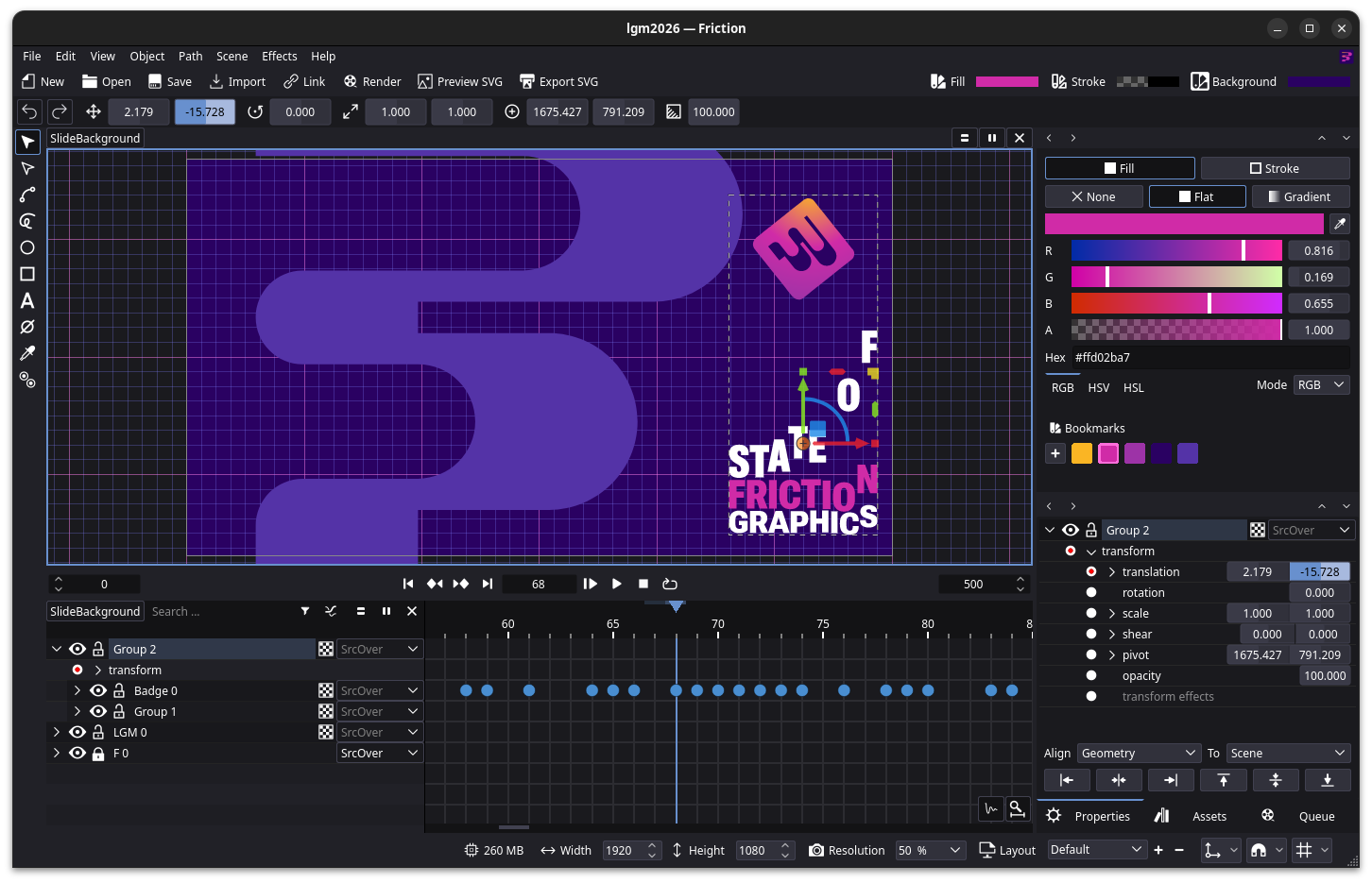1372x883 pixels.
Task: Click the Export SVG button
Action: coord(558,81)
